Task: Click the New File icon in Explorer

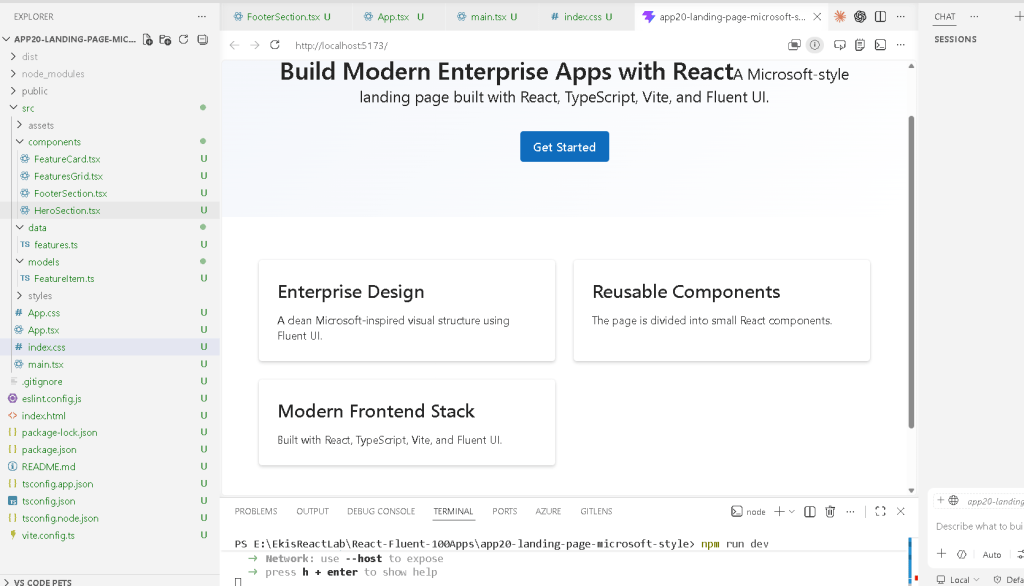Action: tap(148, 40)
